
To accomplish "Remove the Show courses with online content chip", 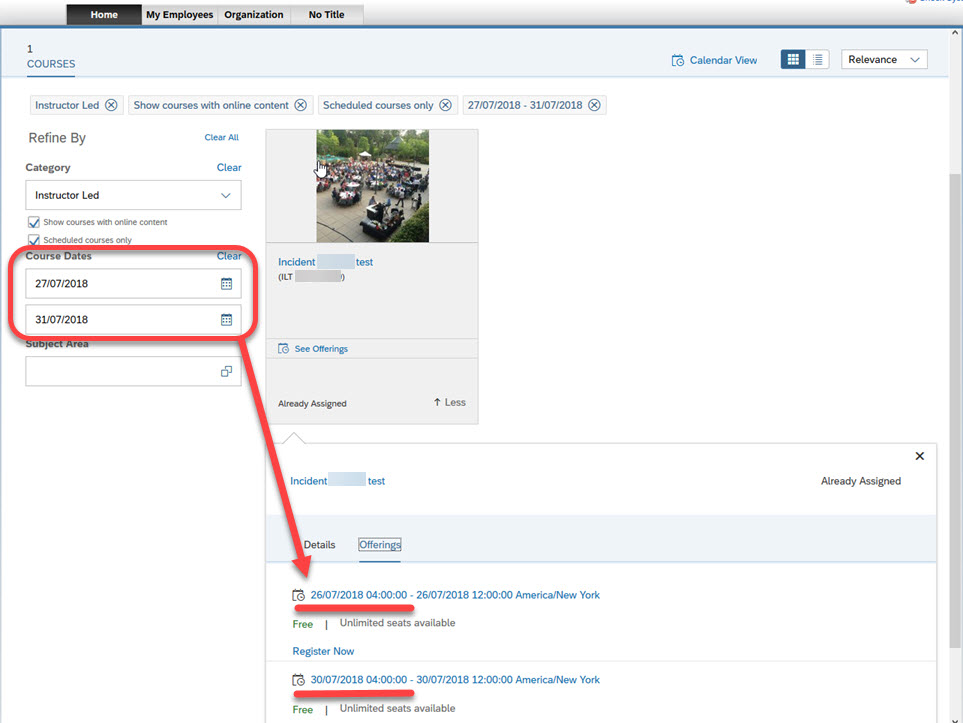I will pos(300,105).
